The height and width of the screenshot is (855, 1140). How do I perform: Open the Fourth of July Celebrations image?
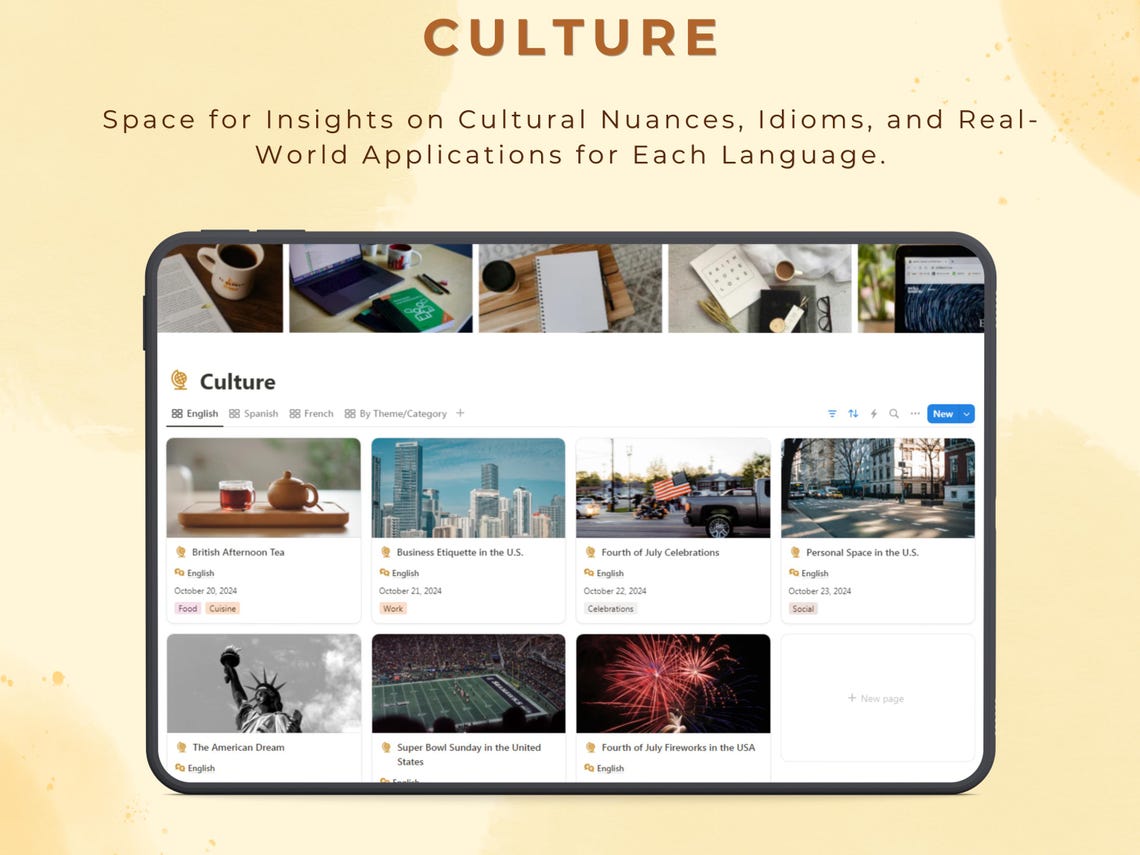pos(673,488)
